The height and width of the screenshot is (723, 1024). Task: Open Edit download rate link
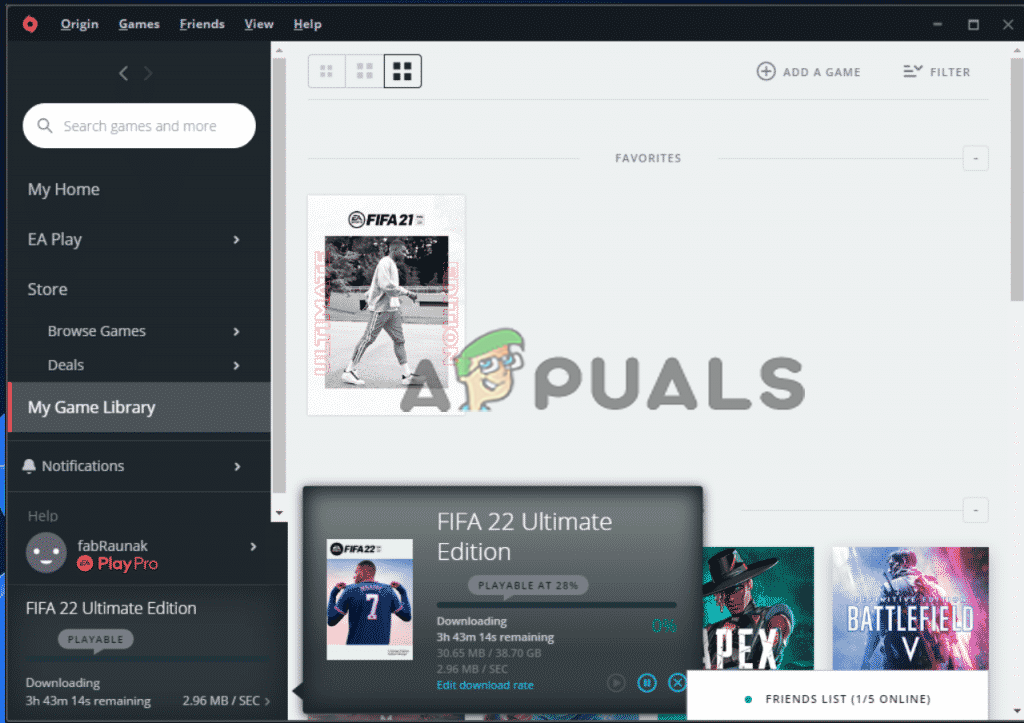pyautogui.click(x=485, y=685)
